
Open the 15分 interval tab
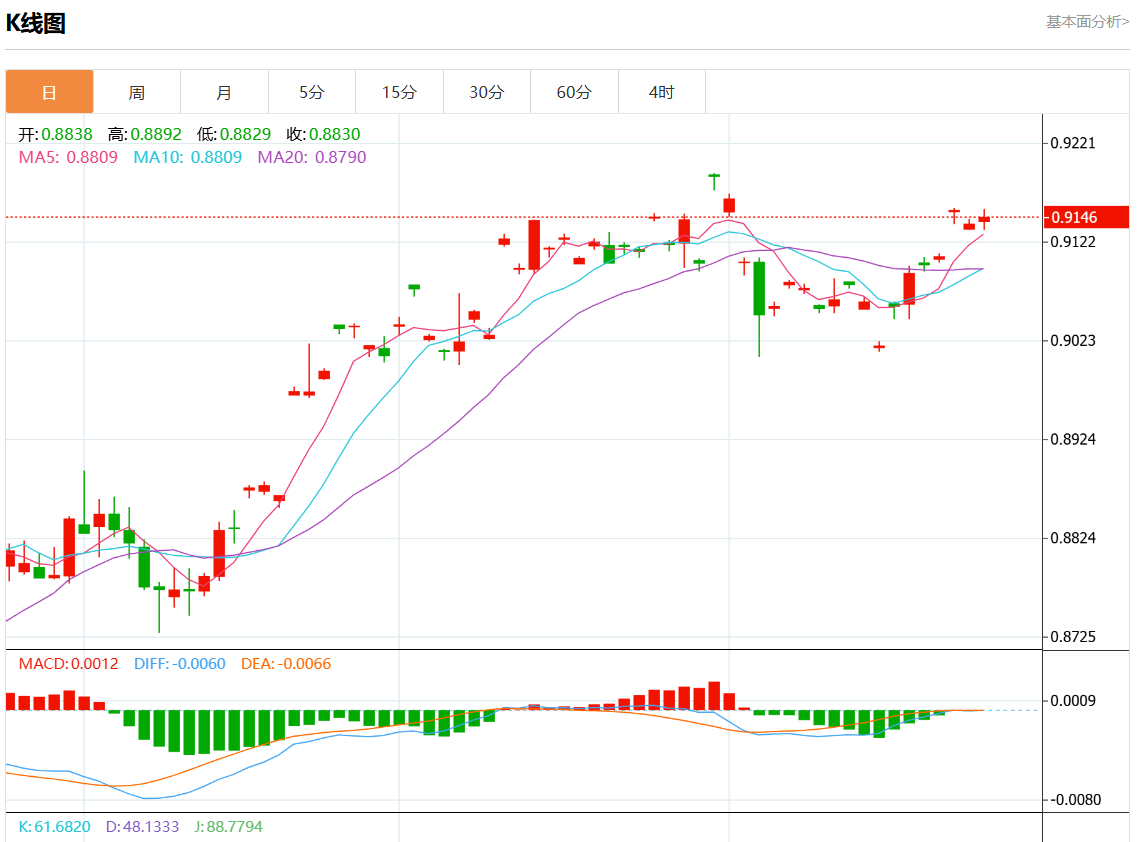399,92
